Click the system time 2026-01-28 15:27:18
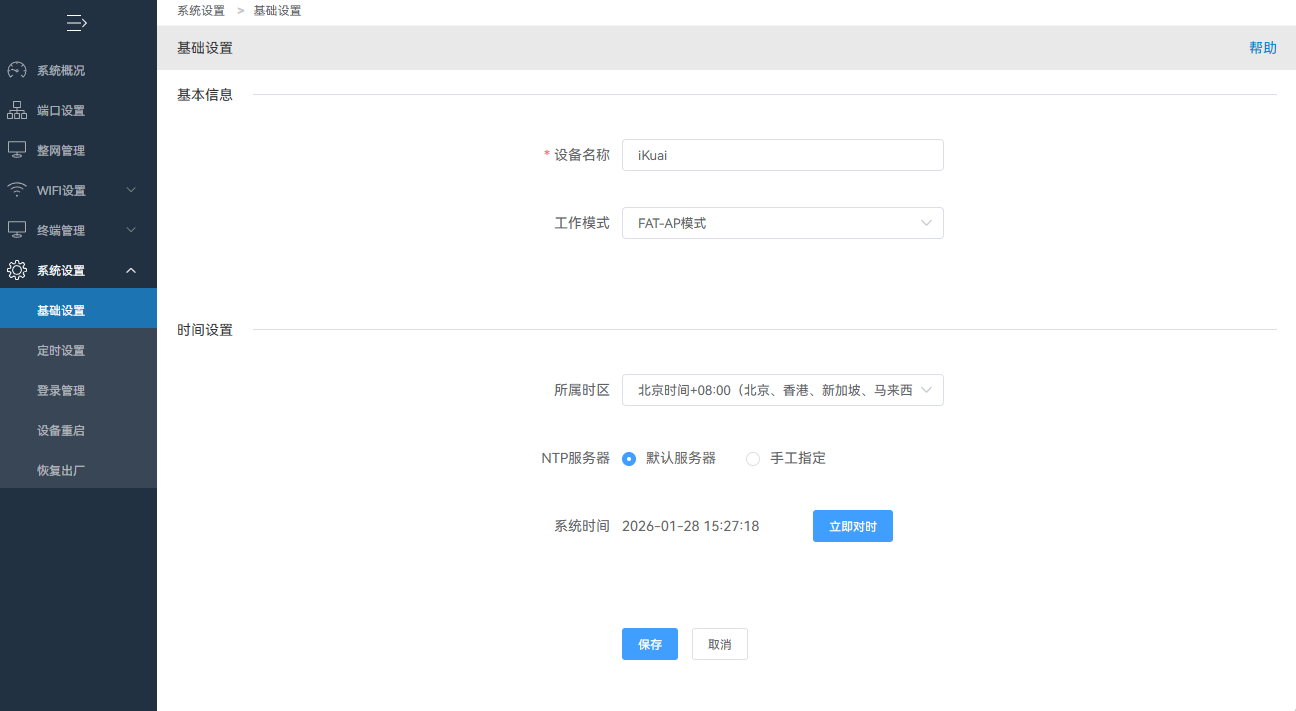The image size is (1296, 711). pos(691,526)
